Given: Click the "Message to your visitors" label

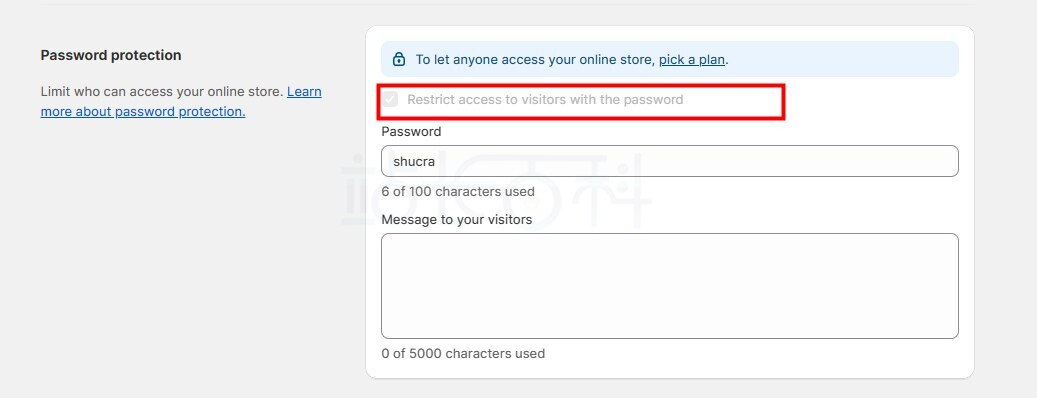Looking at the screenshot, I should click(x=456, y=219).
